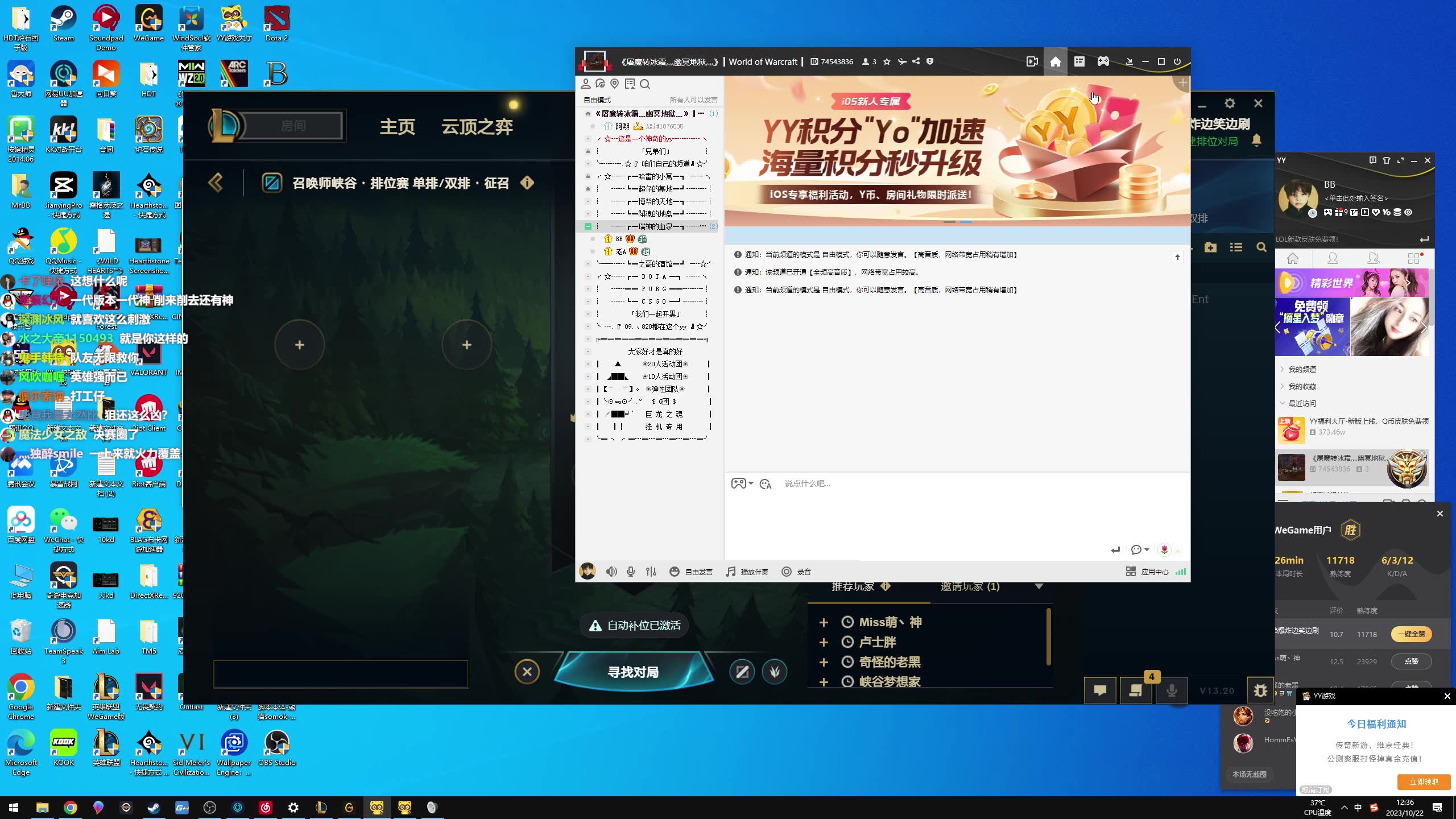Send a flower gift with the tulip icon
This screenshot has height=819, width=1456.
(x=1164, y=549)
